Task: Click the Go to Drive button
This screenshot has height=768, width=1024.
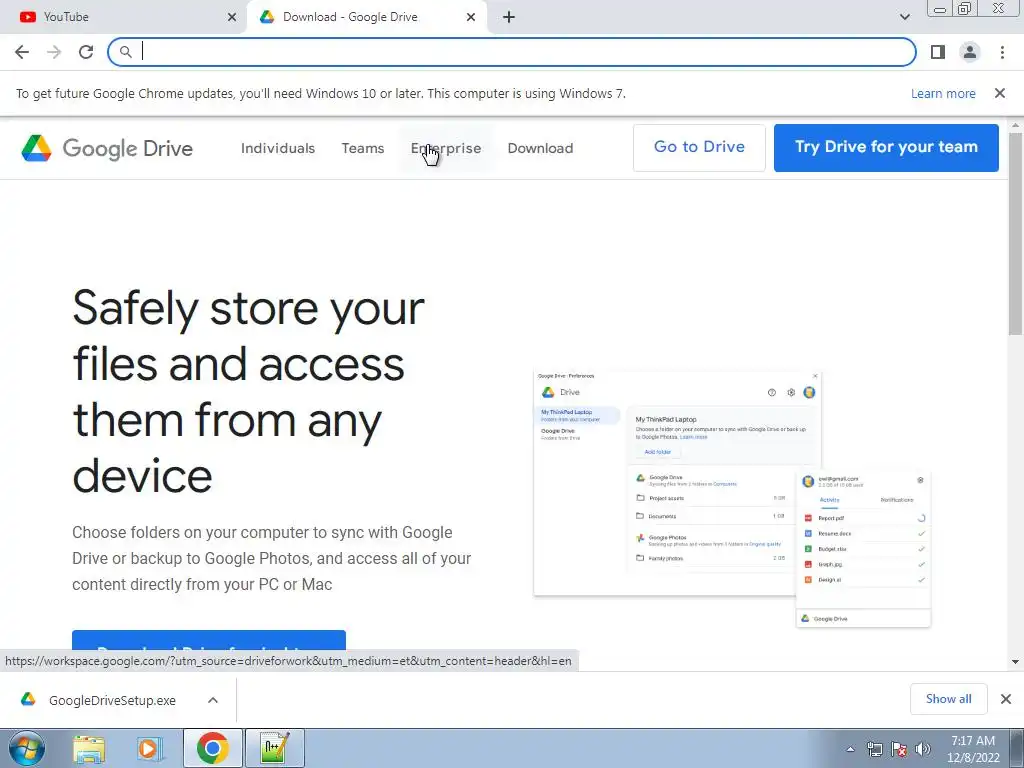Action: [x=699, y=148]
